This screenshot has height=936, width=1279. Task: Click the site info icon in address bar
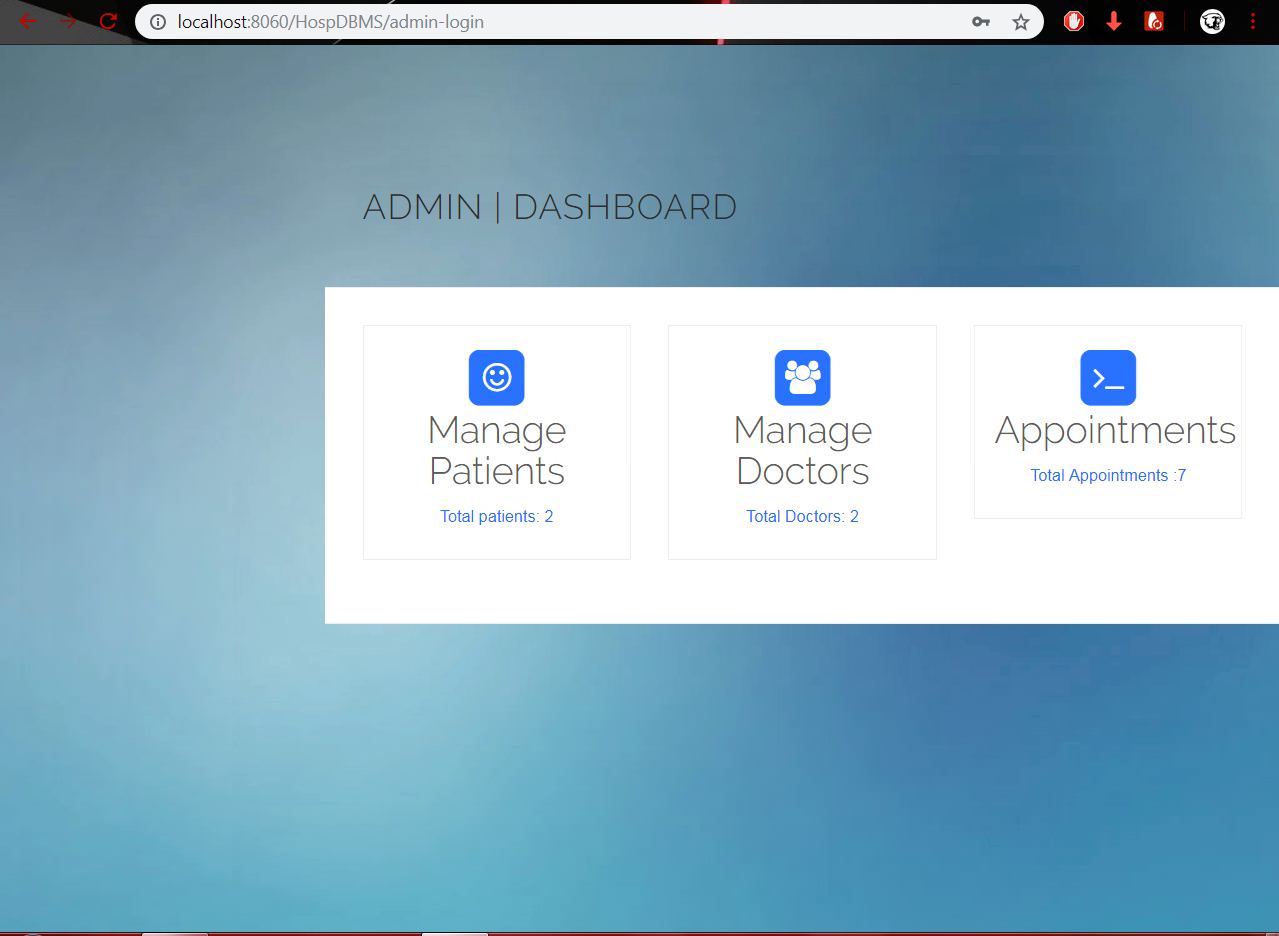157,21
